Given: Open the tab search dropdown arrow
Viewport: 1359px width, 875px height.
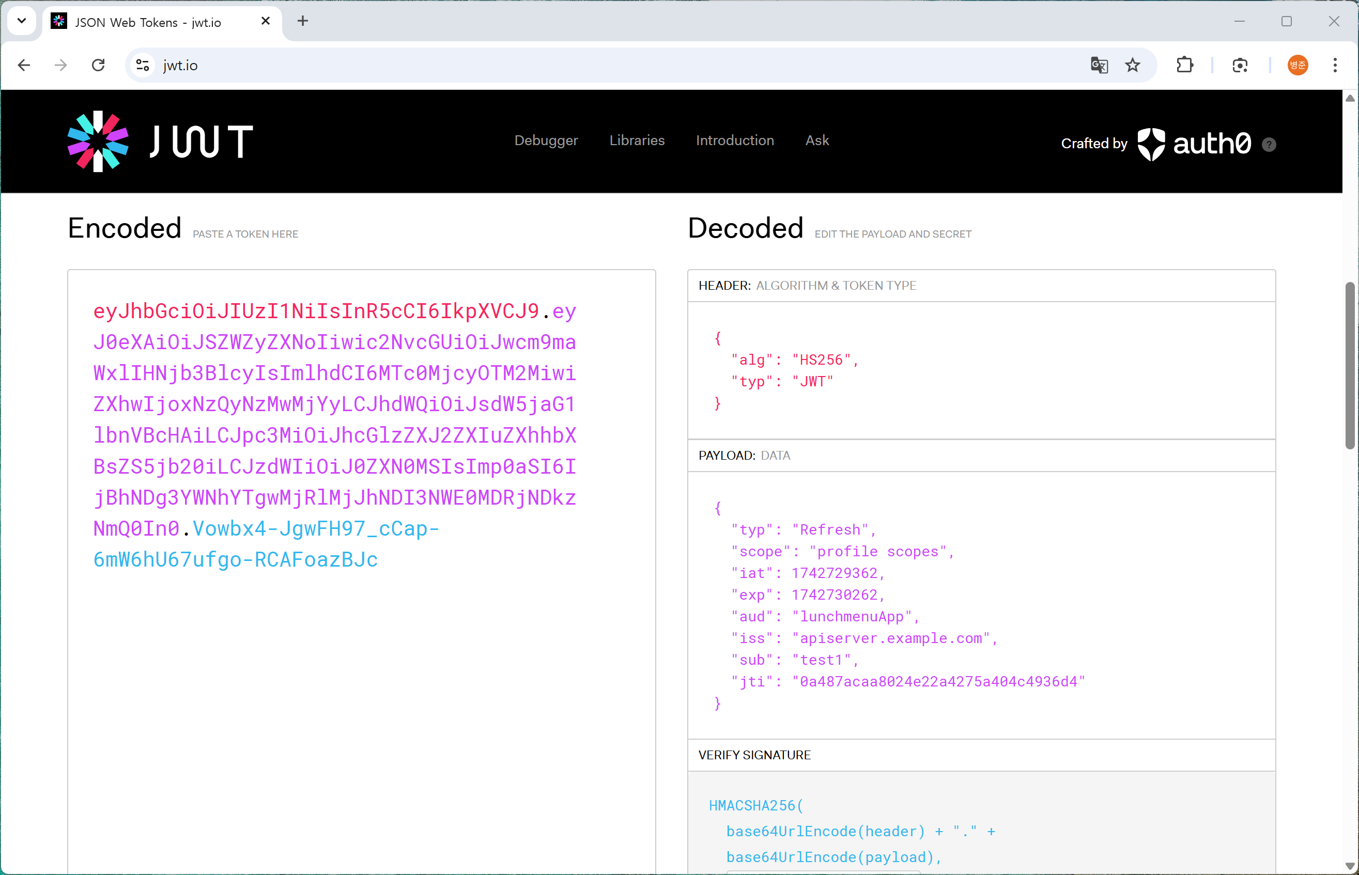Looking at the screenshot, I should [x=22, y=21].
